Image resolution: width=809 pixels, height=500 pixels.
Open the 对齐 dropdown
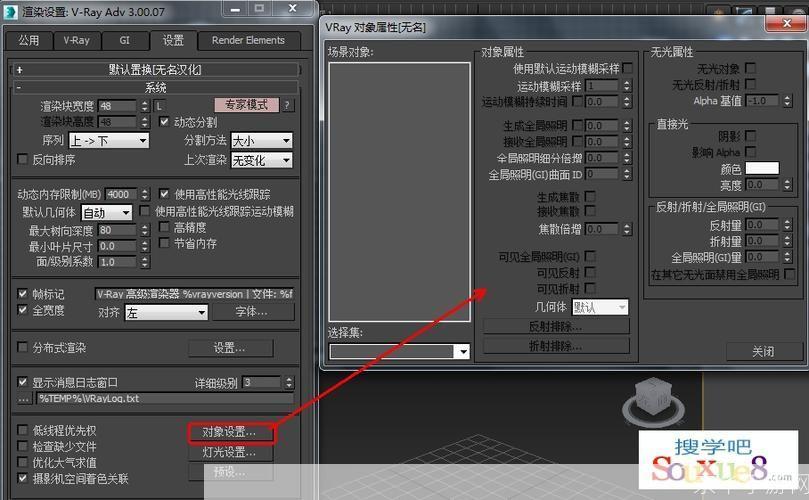pyautogui.click(x=166, y=312)
